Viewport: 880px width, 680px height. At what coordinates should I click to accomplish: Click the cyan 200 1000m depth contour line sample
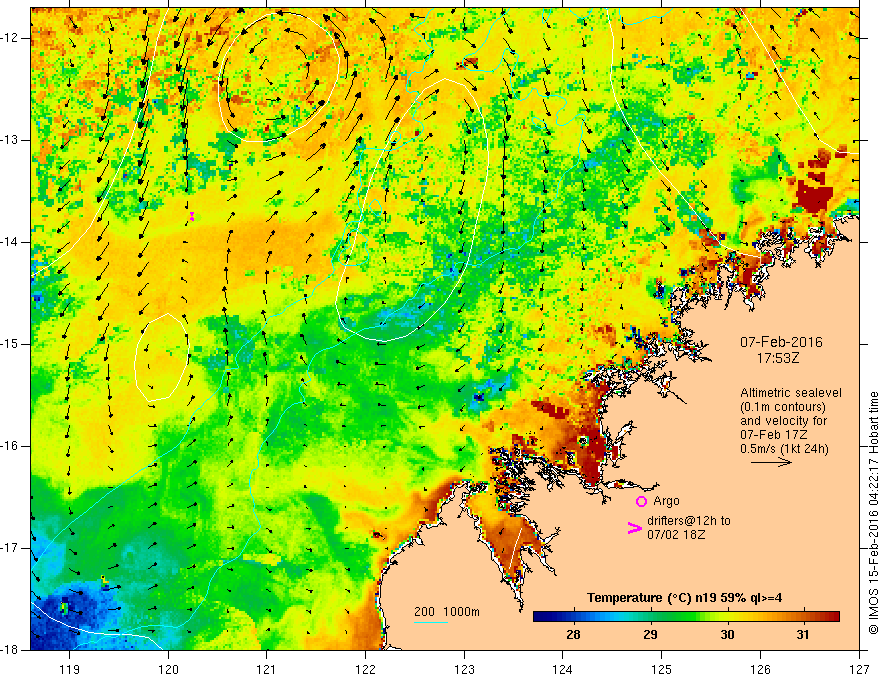click(x=431, y=622)
